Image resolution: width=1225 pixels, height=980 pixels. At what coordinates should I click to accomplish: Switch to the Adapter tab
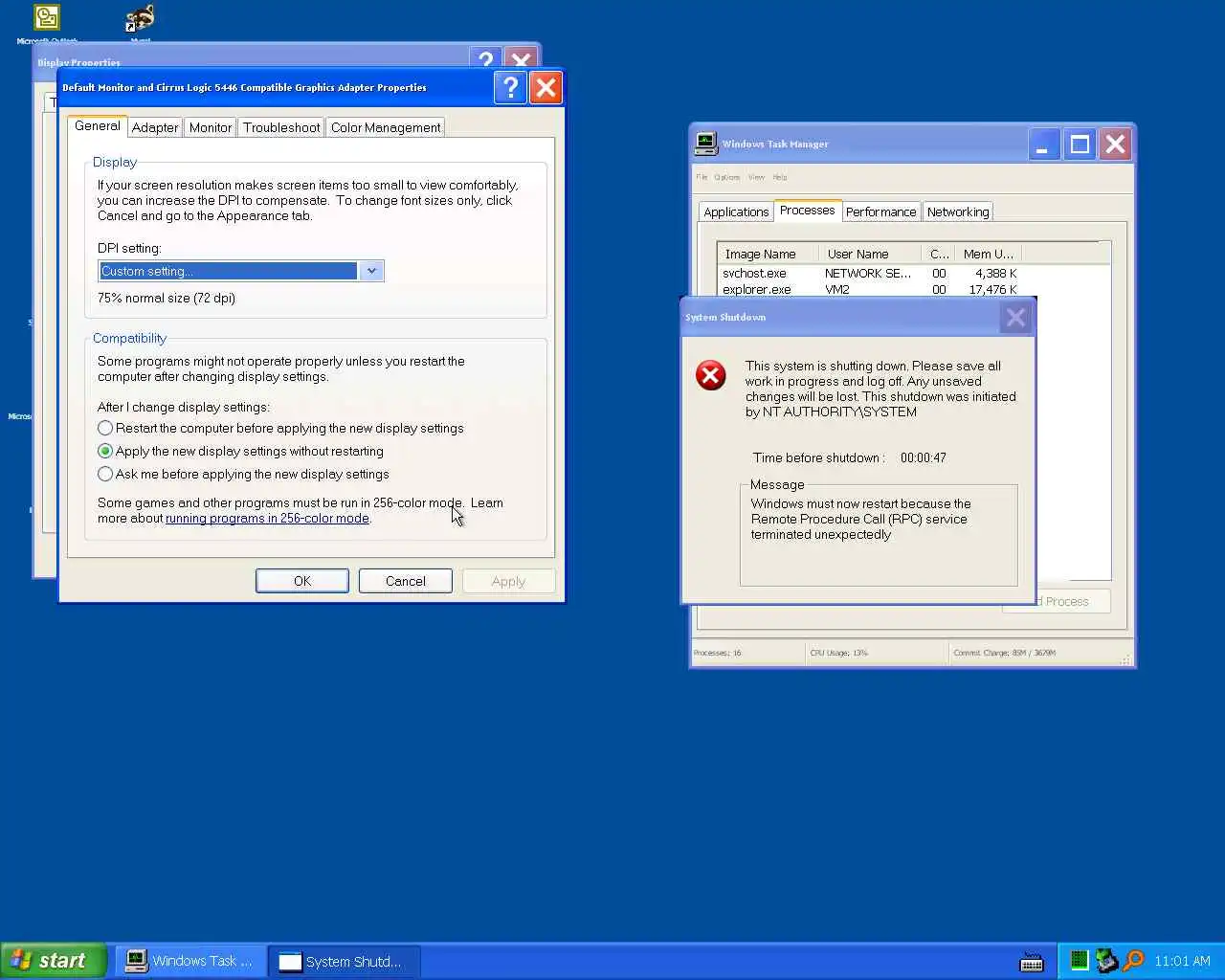[155, 127]
